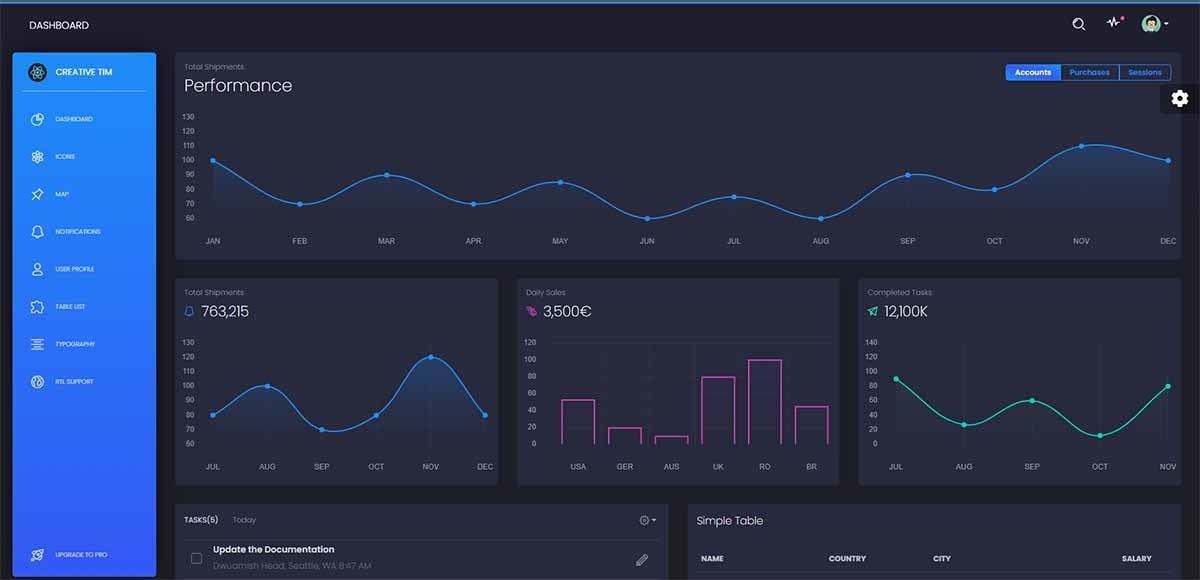Click the Dwuamish Head, Seattle task description
The image size is (1200, 580).
(x=292, y=566)
